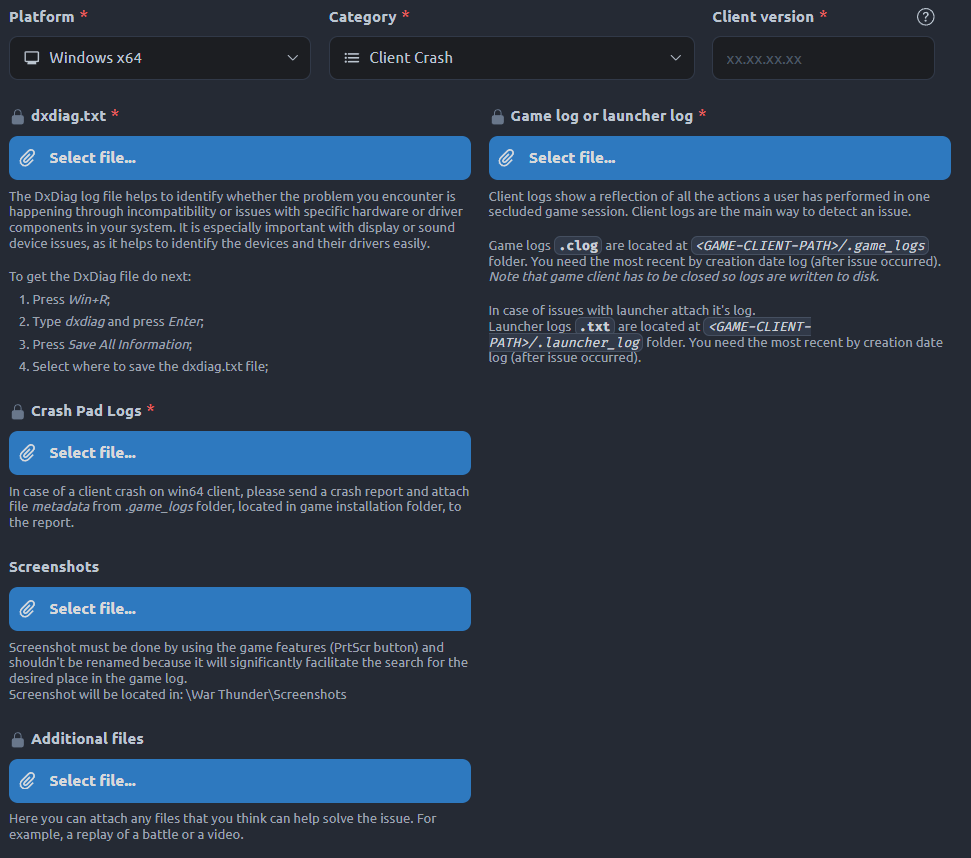Focus the Client version input field
971x858 pixels.
click(822, 59)
